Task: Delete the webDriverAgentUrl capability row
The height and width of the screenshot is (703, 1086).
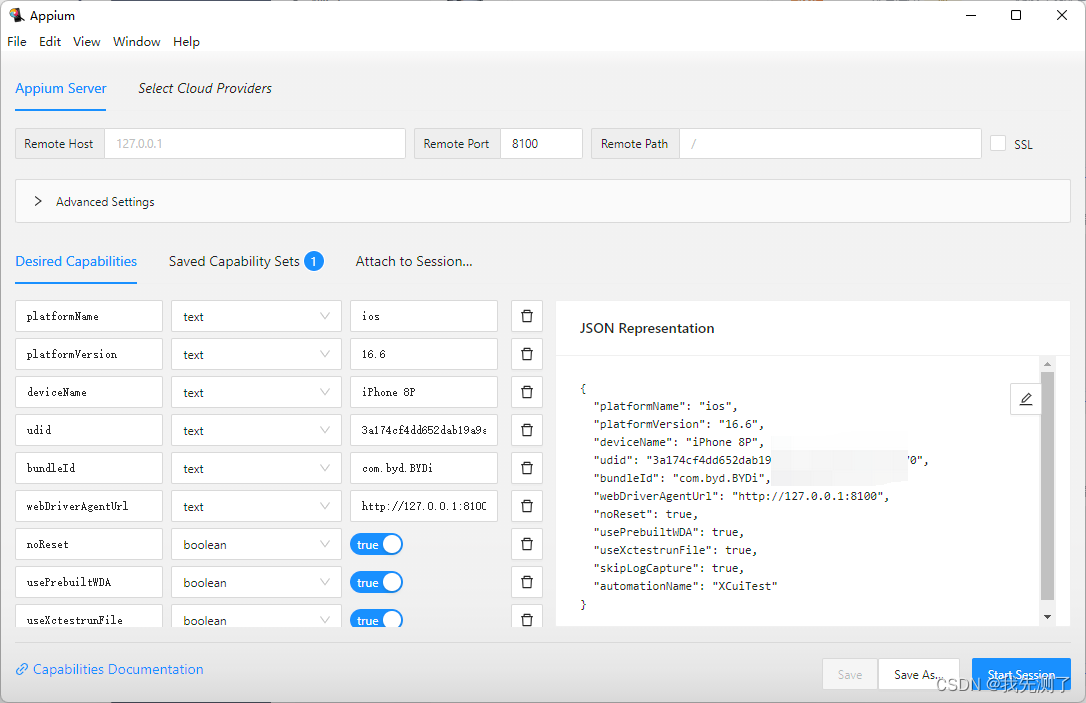Action: click(x=527, y=506)
